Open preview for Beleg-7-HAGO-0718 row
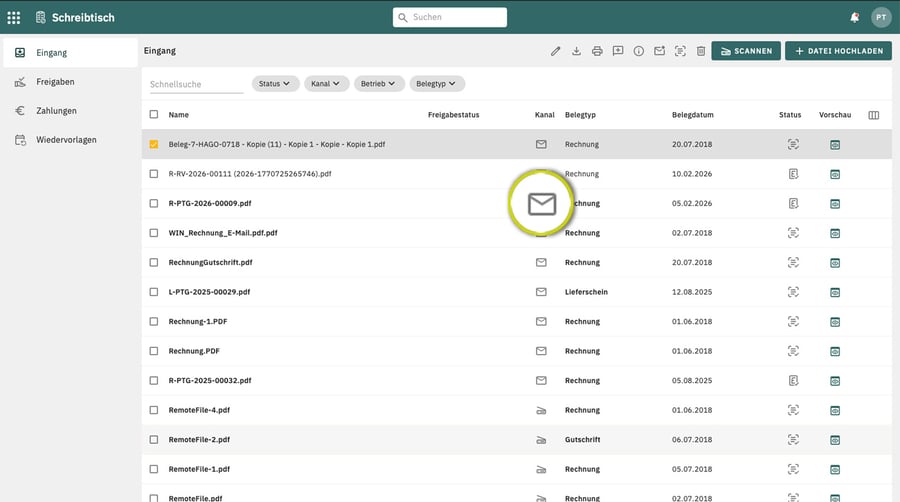 [835, 145]
